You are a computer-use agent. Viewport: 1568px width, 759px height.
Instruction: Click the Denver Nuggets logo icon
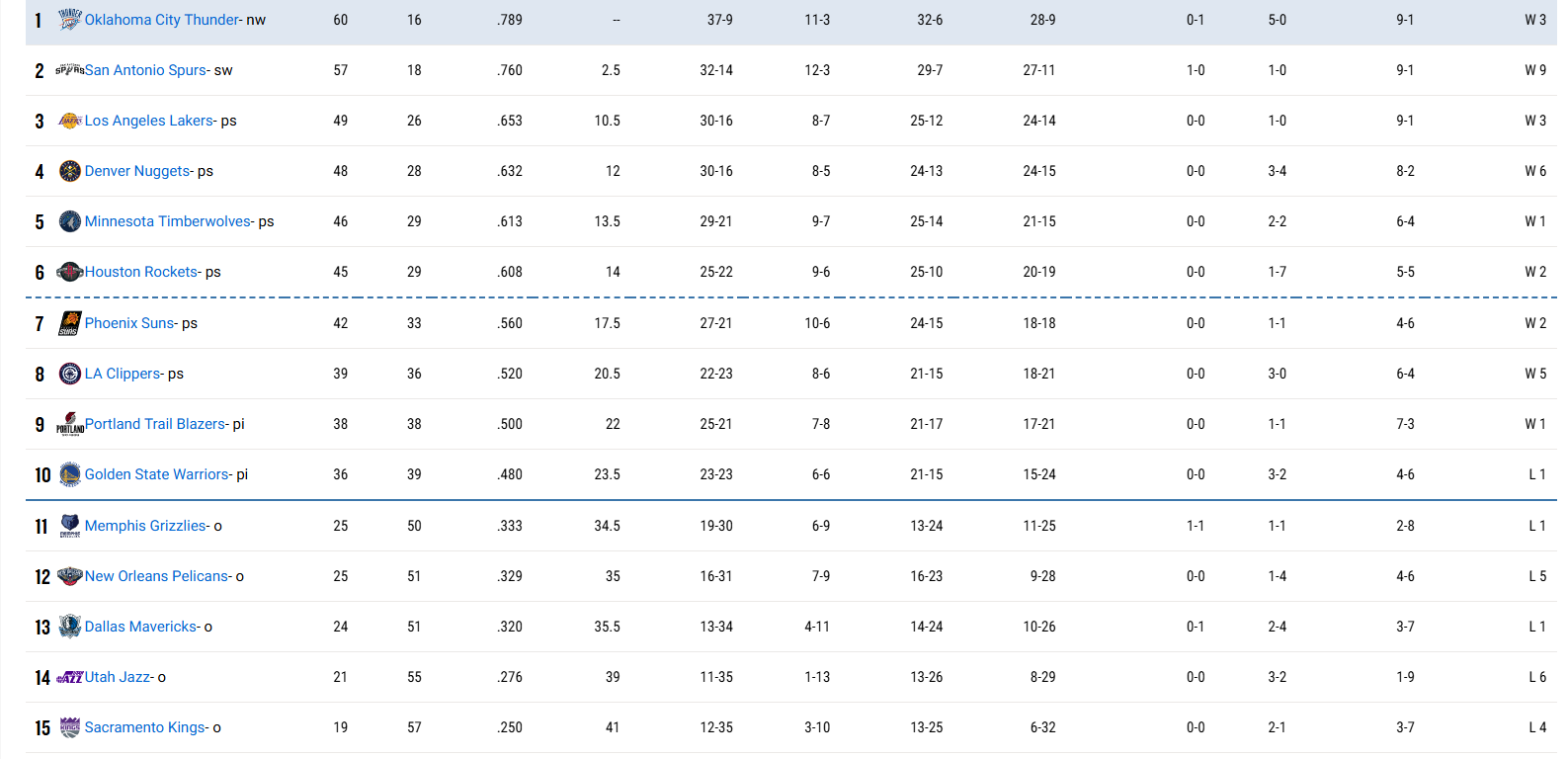coord(70,171)
